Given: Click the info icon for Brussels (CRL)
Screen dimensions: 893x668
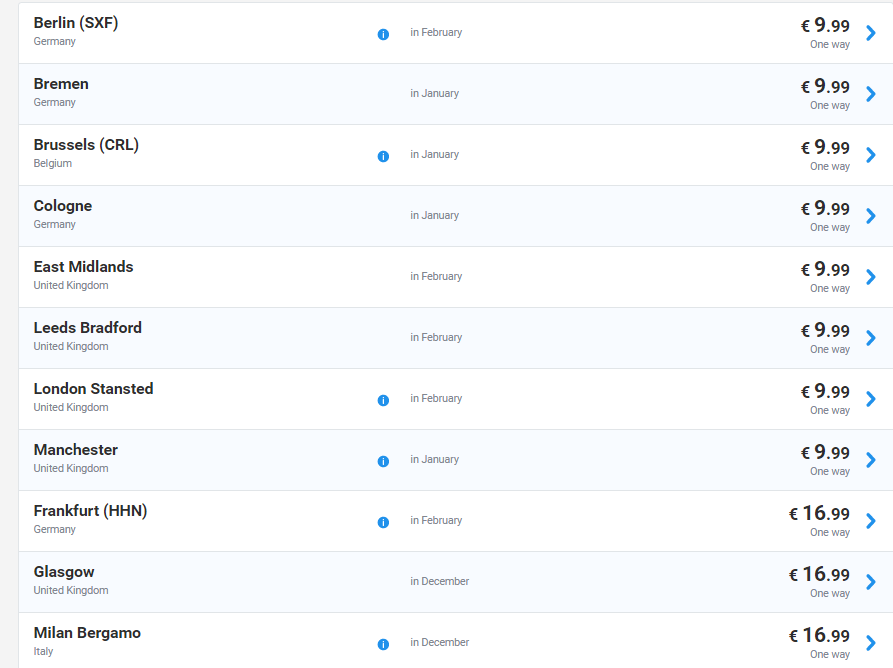Looking at the screenshot, I should [x=383, y=156].
